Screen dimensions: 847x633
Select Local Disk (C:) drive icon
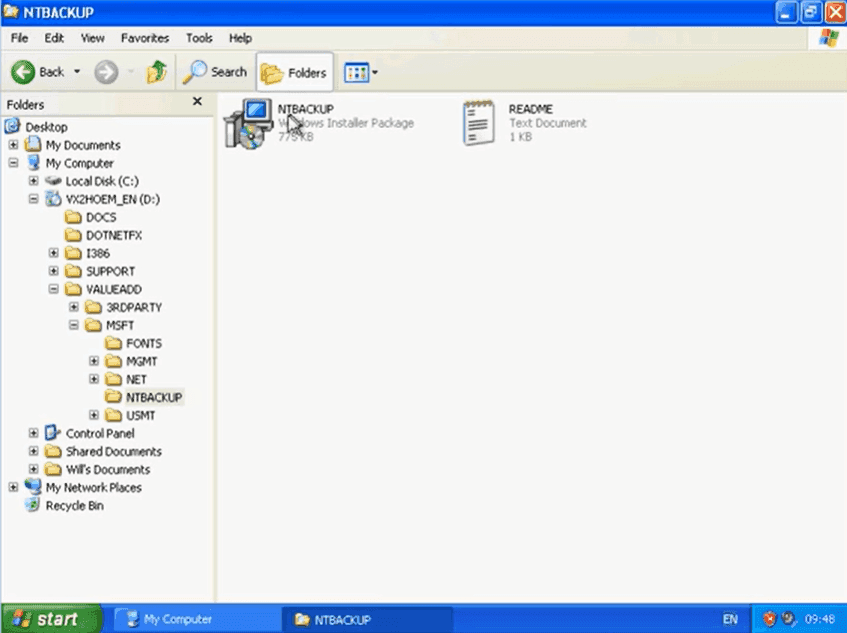pyautogui.click(x=53, y=180)
